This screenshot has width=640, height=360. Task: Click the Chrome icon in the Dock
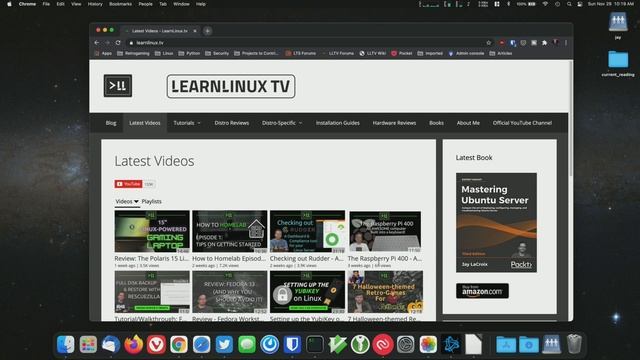[x=179, y=344]
